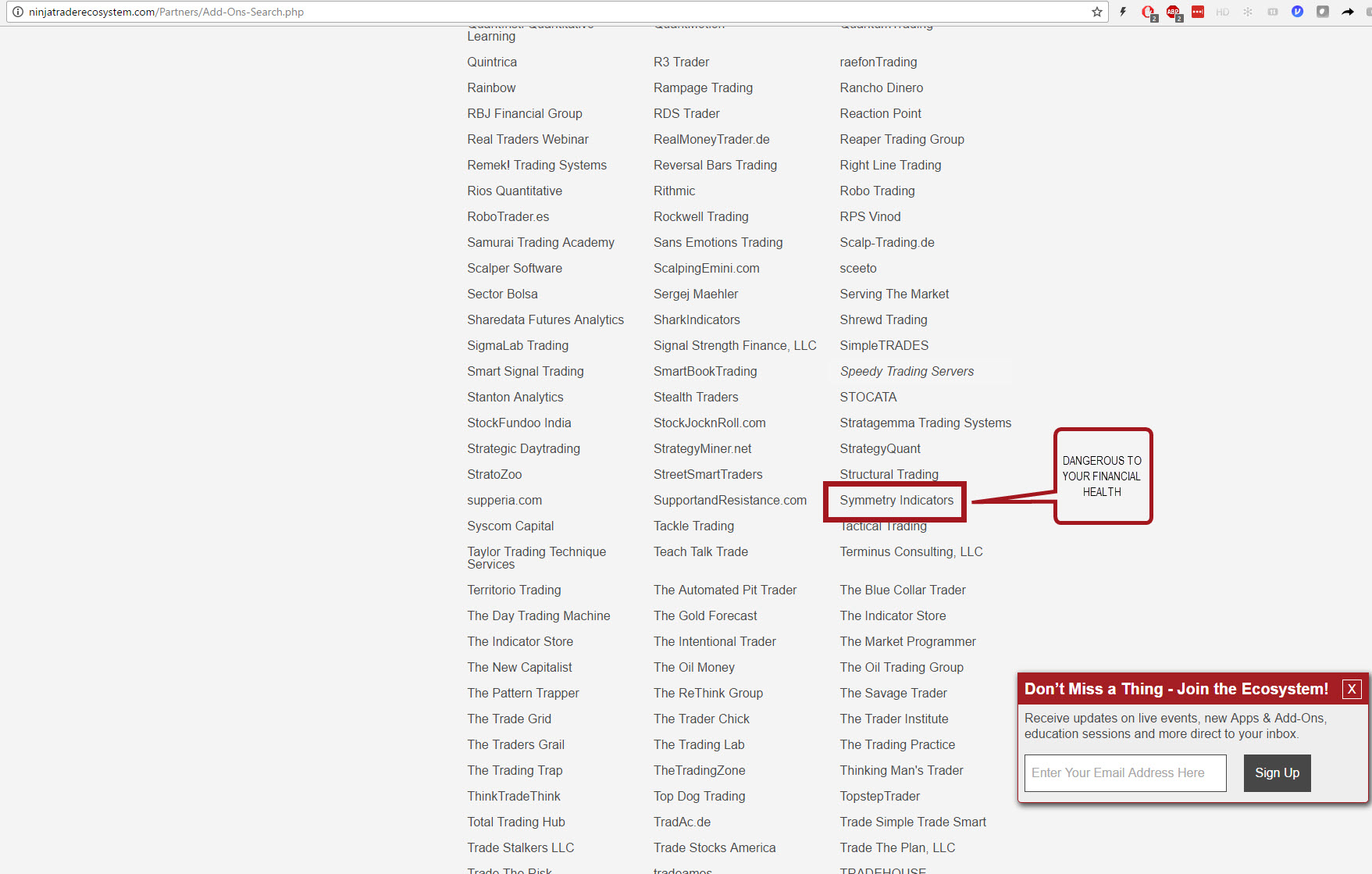This screenshot has height=874, width=1372.
Task: Close the Join the Ecosystem popup
Action: [x=1352, y=689]
